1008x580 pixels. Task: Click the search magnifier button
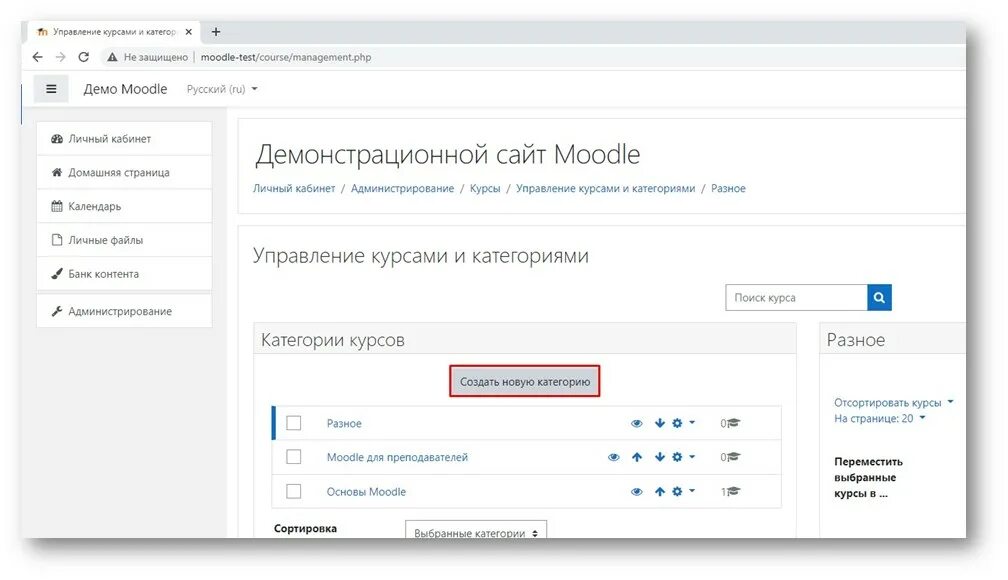[x=879, y=298]
